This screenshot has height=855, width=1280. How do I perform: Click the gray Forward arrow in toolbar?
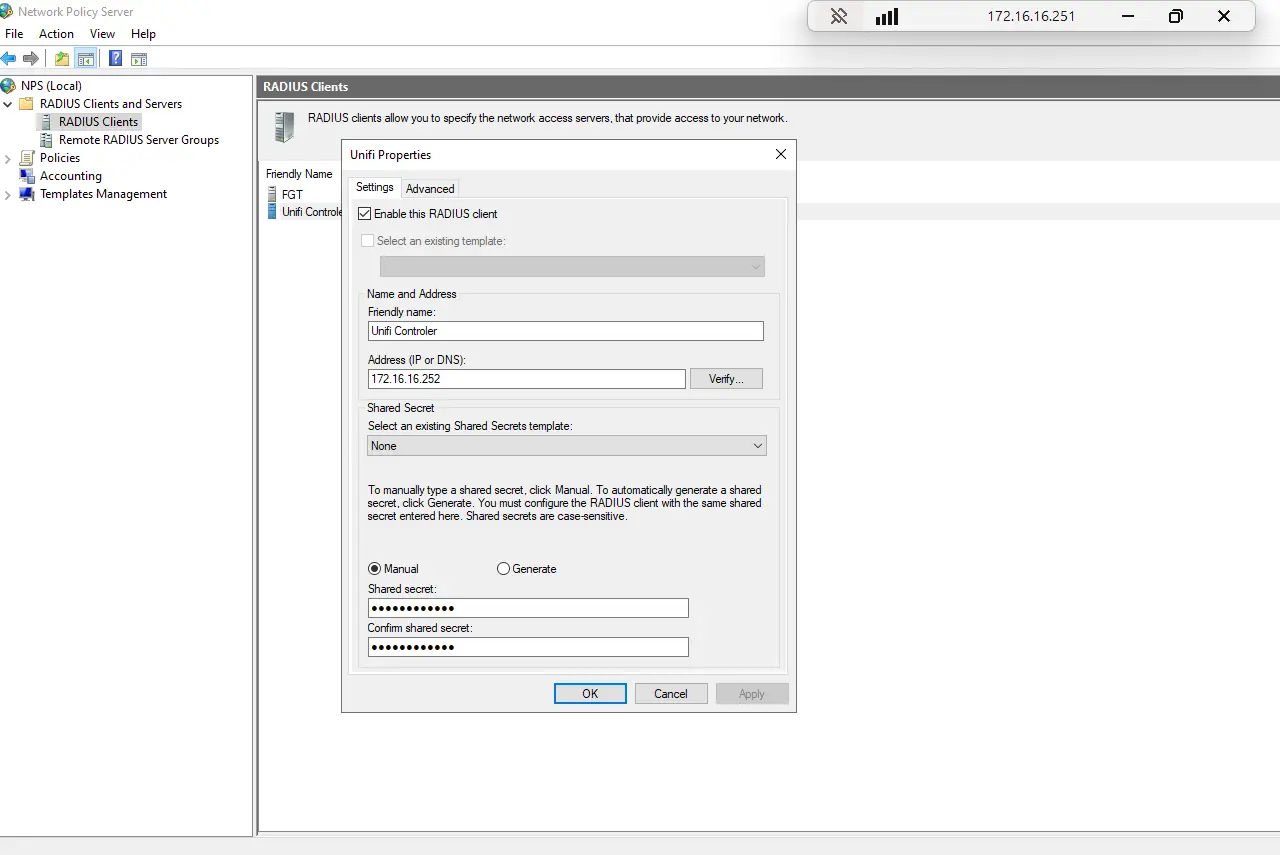point(31,59)
